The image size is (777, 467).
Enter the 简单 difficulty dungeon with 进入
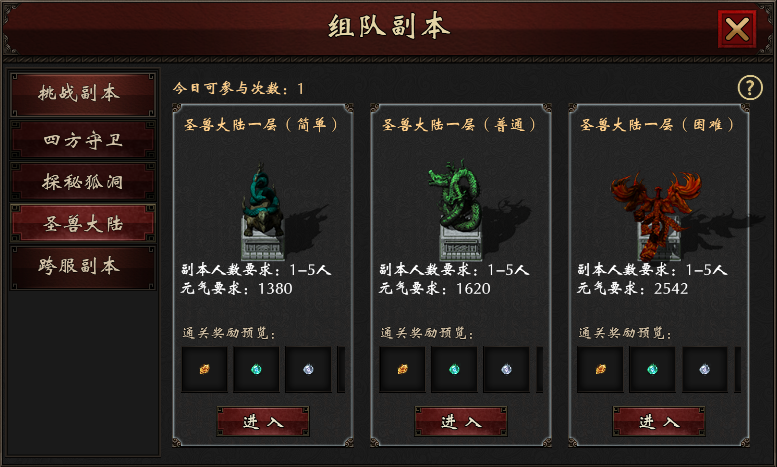click(x=263, y=421)
